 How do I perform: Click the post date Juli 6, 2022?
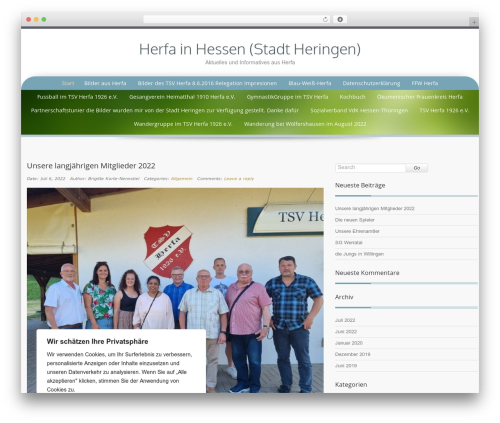click(x=53, y=179)
